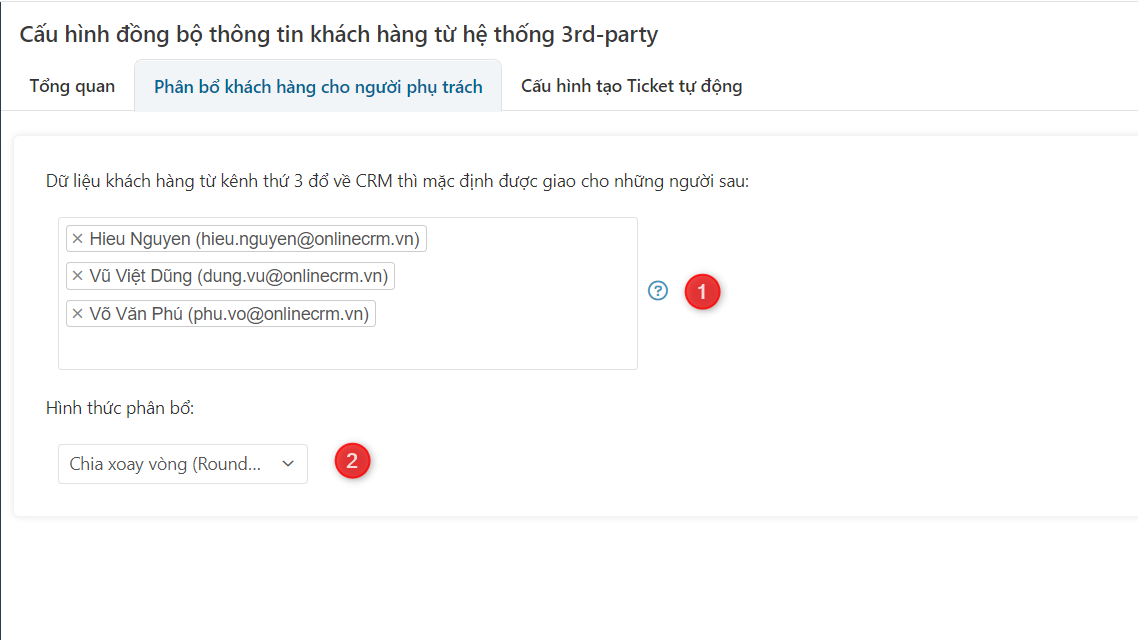Click the page heading Cấu hình đồng bộ
Image resolution: width=1138 pixels, height=640 pixels.
click(x=339, y=34)
